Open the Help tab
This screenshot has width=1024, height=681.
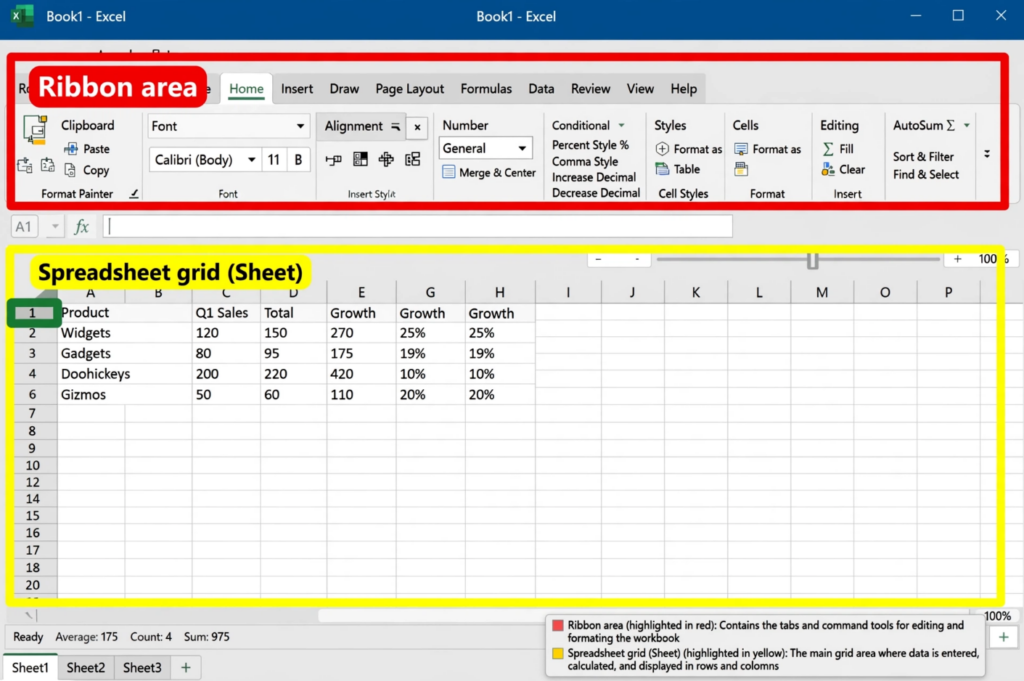coord(684,89)
